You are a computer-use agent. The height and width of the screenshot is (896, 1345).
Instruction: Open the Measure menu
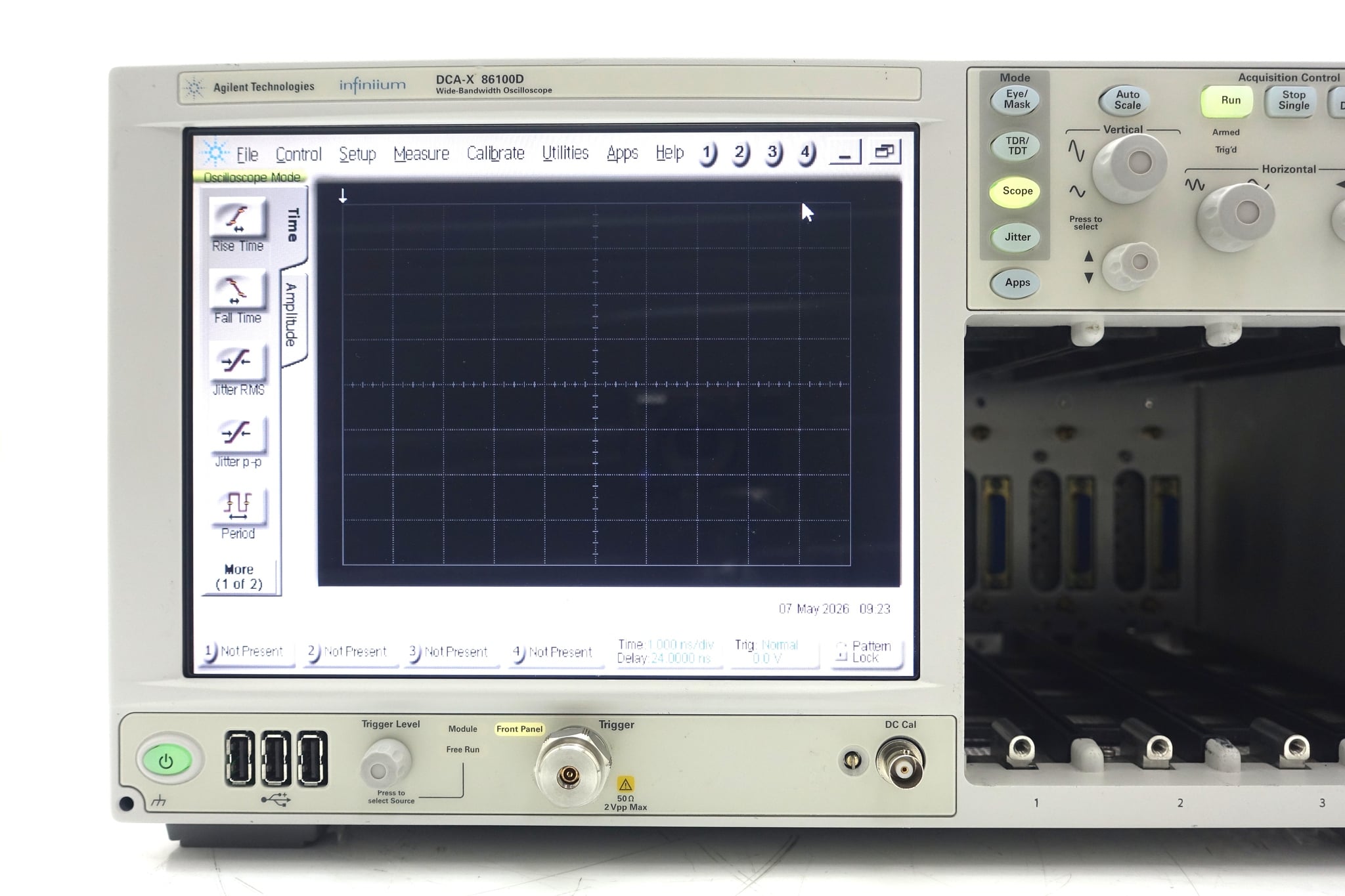click(x=421, y=154)
